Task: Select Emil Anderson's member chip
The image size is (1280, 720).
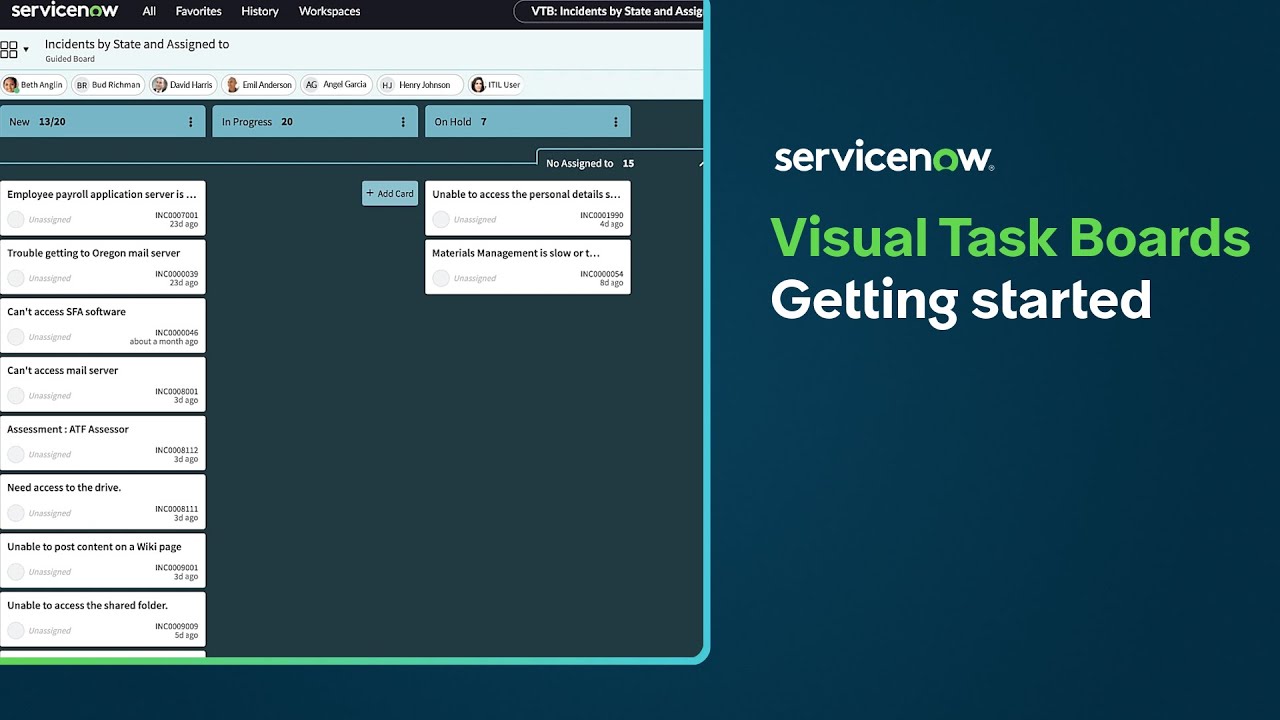Action: 258,85
